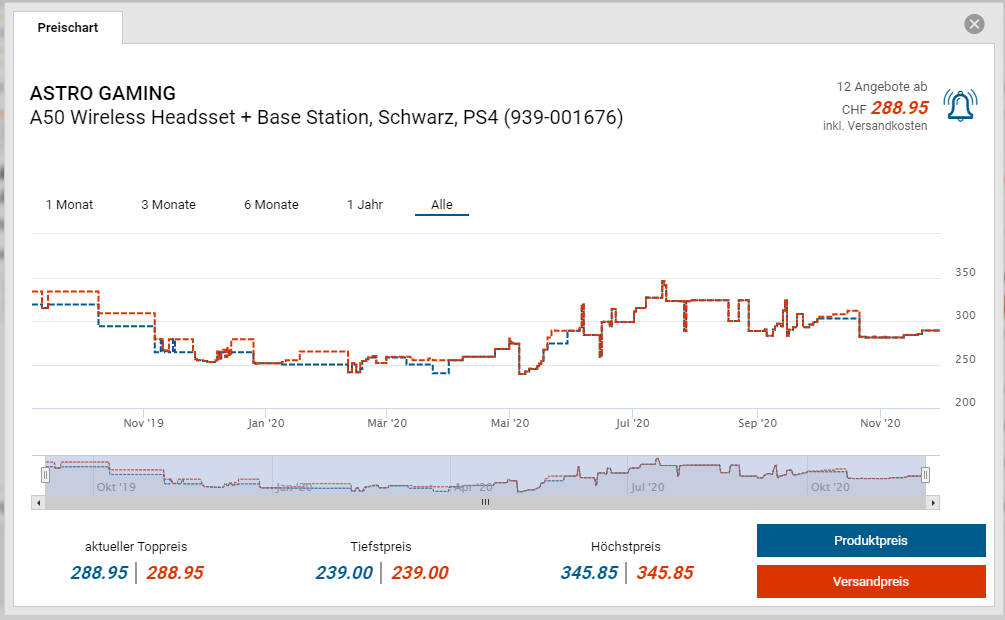Click the chart peak near Jul '20
1005x620 pixels.
(x=663, y=283)
